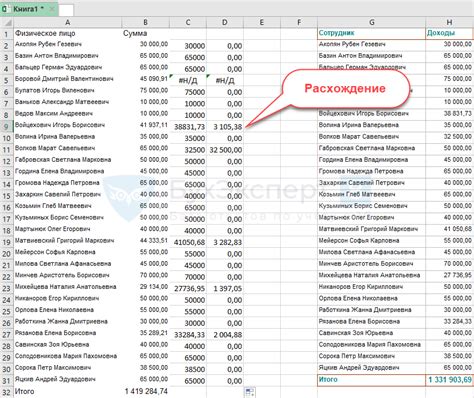Select row 9 header
474x398 pixels.
click(7, 127)
